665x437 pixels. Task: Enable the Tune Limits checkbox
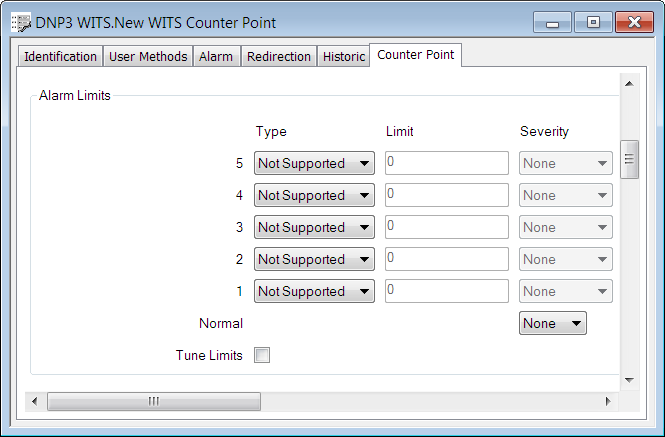[x=262, y=355]
